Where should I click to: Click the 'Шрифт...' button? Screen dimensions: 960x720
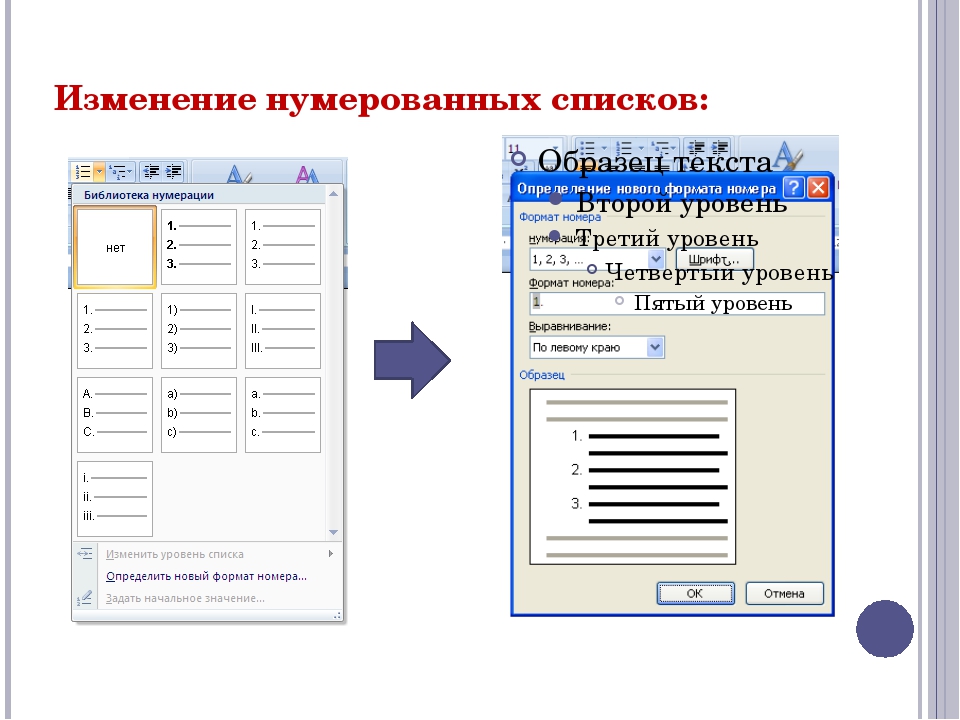click(714, 259)
